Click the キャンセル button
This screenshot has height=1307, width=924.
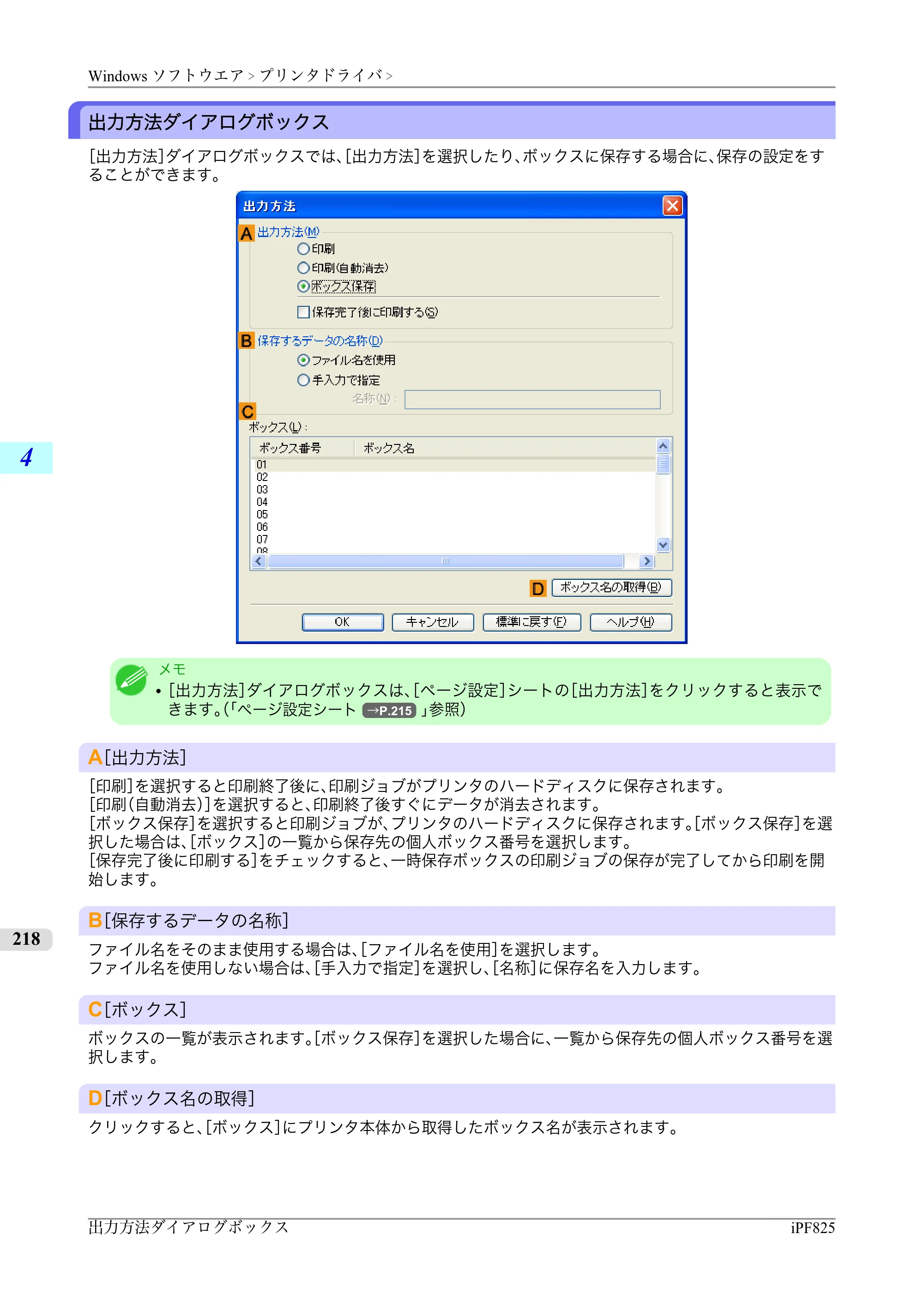pyautogui.click(x=432, y=623)
